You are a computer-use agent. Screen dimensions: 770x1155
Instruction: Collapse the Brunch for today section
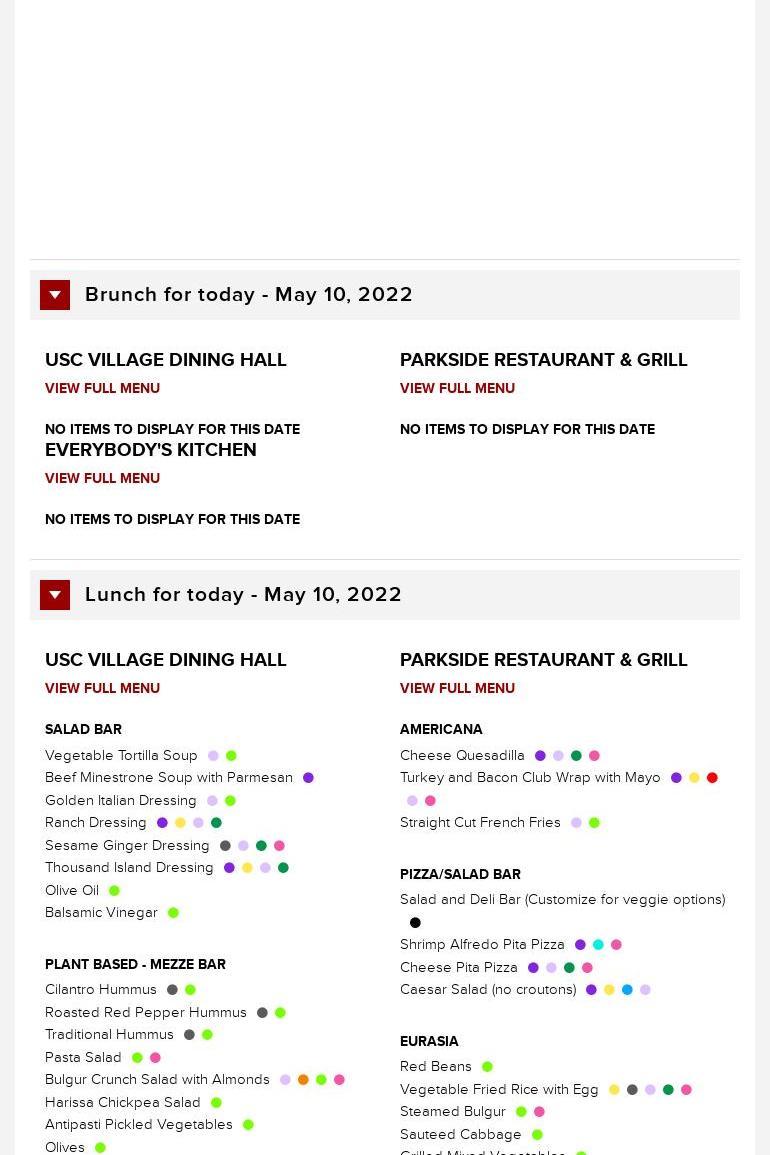[55, 295]
